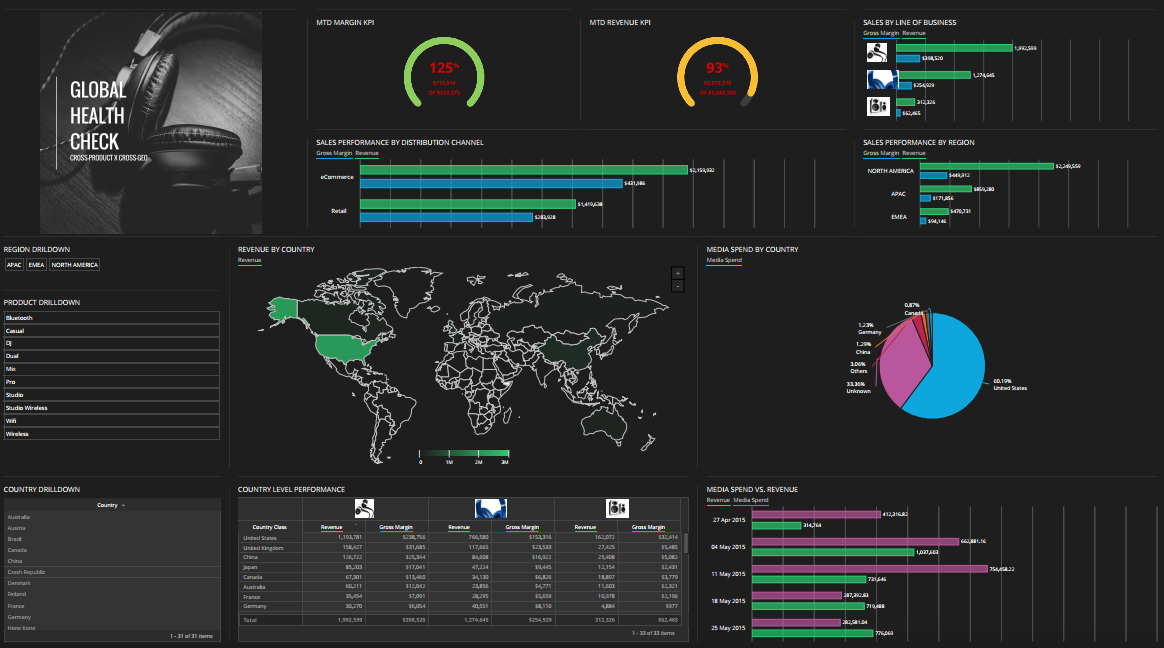The image size is (1164, 648).
Task: Click United States on the world map
Action: point(345,347)
